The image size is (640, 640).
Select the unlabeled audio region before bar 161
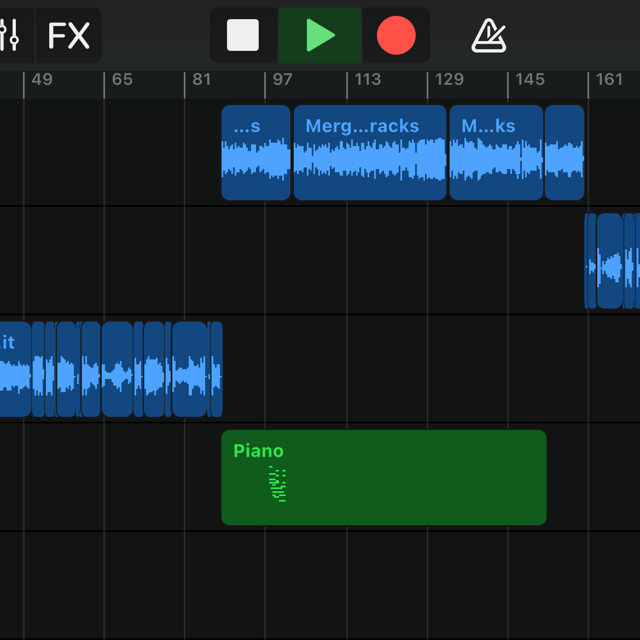pyautogui.click(x=564, y=153)
